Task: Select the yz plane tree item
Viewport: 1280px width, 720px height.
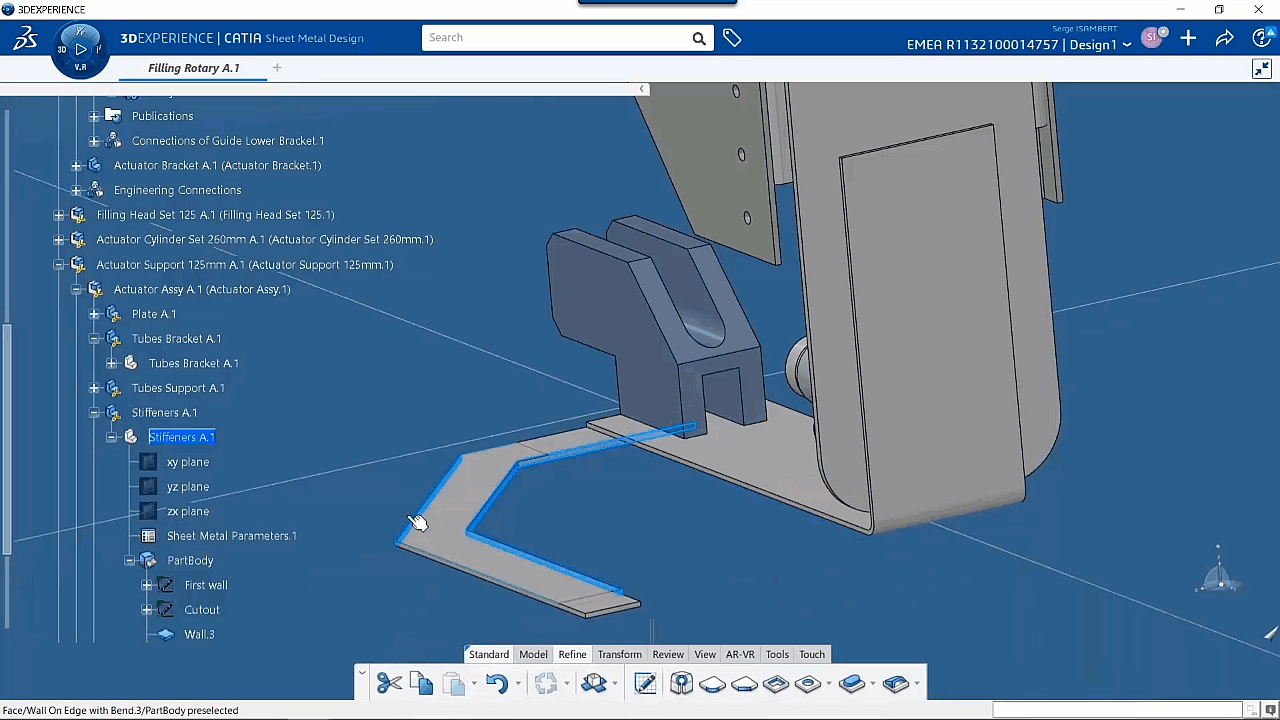Action: pyautogui.click(x=188, y=487)
